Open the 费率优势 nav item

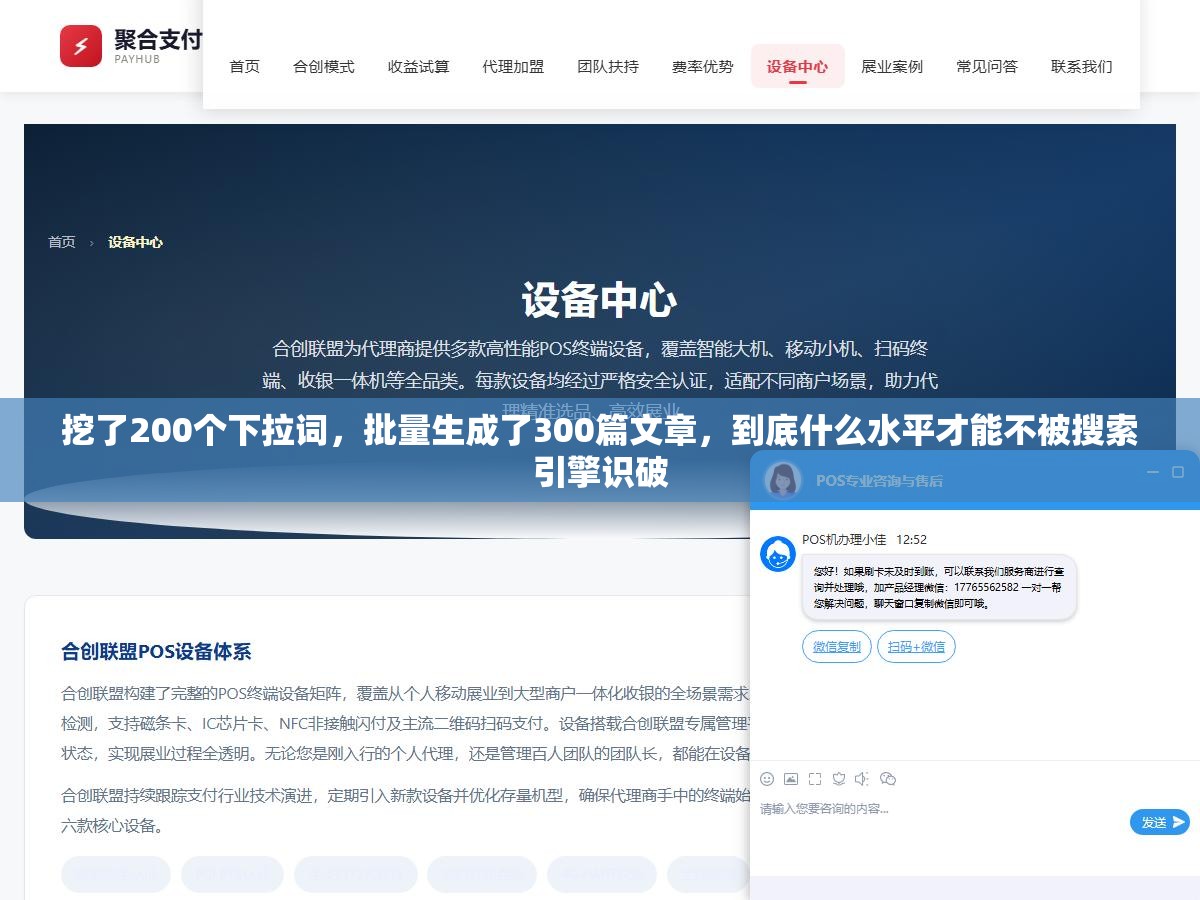click(703, 67)
